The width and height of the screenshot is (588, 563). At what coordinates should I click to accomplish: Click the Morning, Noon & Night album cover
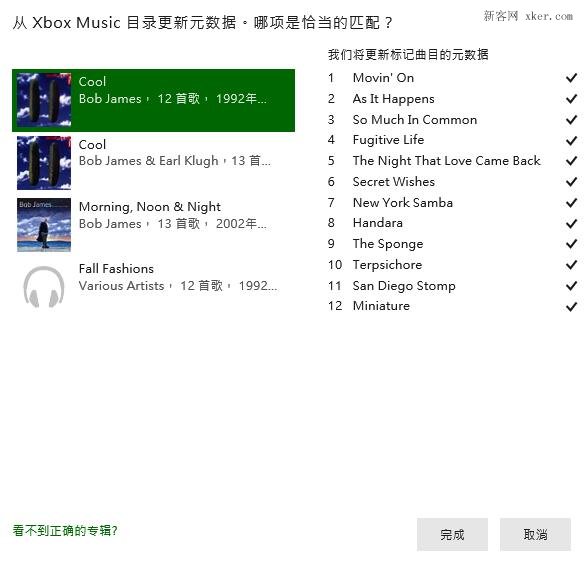(x=44, y=225)
